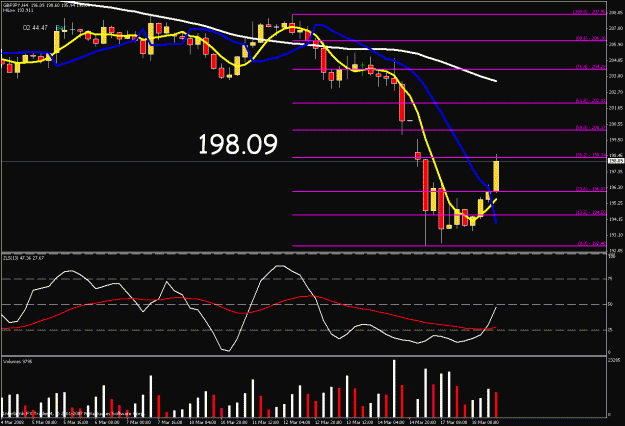The image size is (625, 426).
Task: Click the red signal line in oscillator panel
Action: coord(247,312)
